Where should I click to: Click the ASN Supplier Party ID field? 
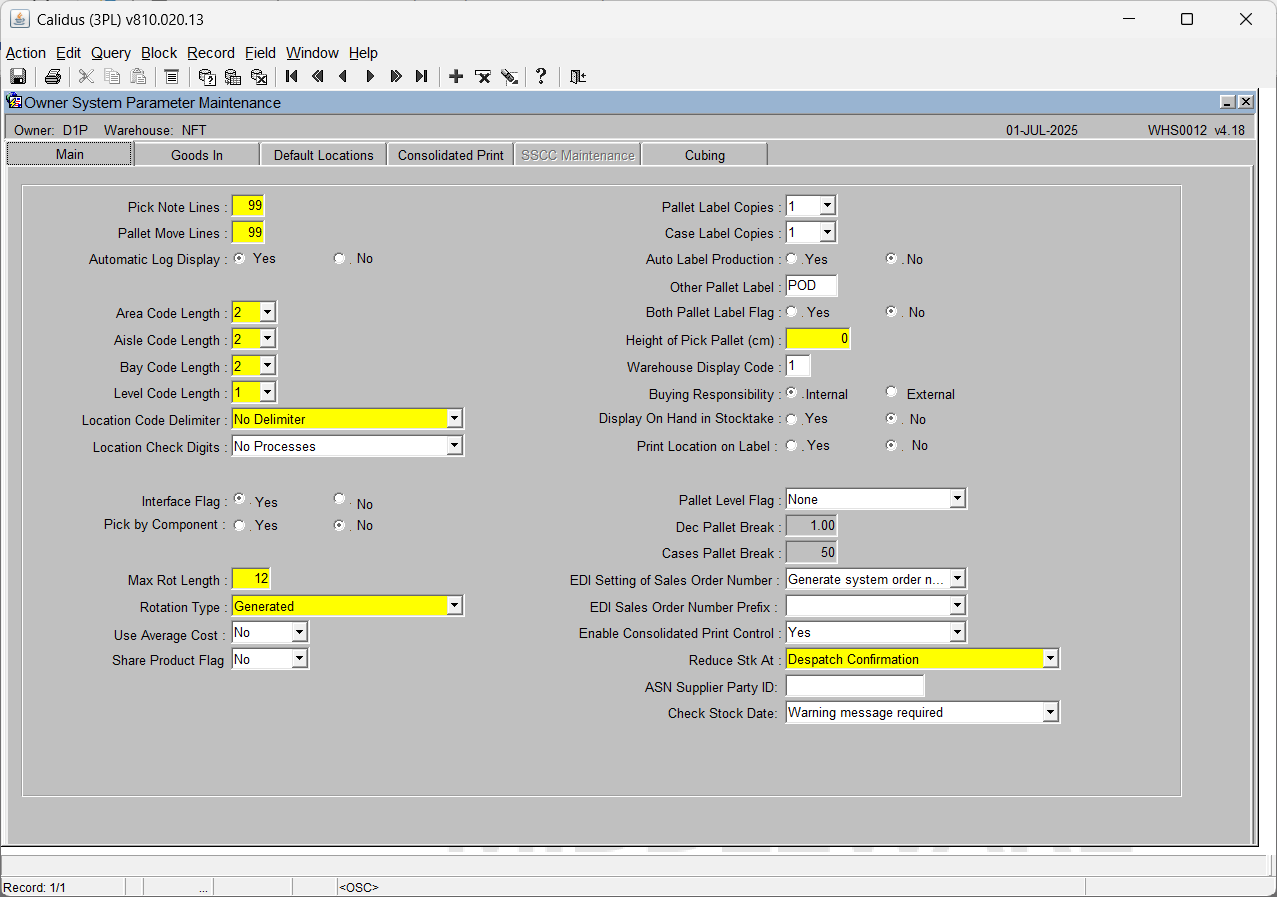click(x=855, y=686)
